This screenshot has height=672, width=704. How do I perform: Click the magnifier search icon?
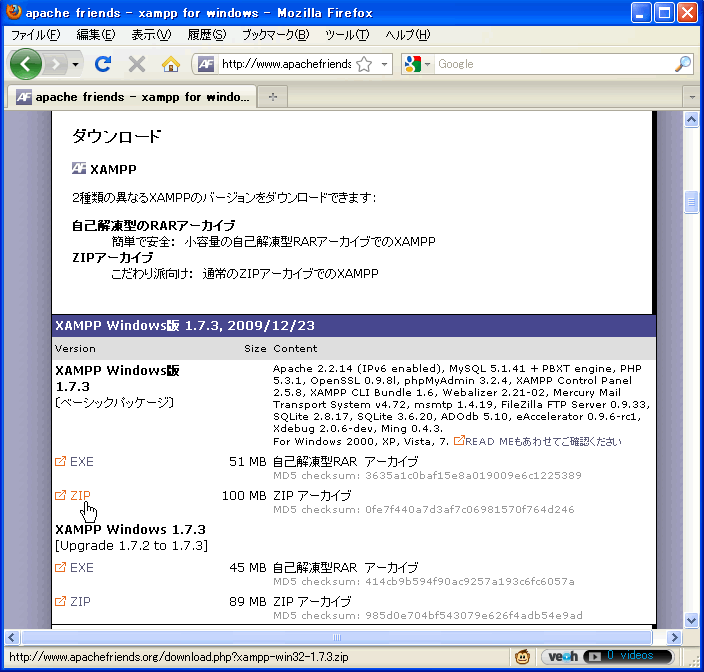(x=683, y=64)
